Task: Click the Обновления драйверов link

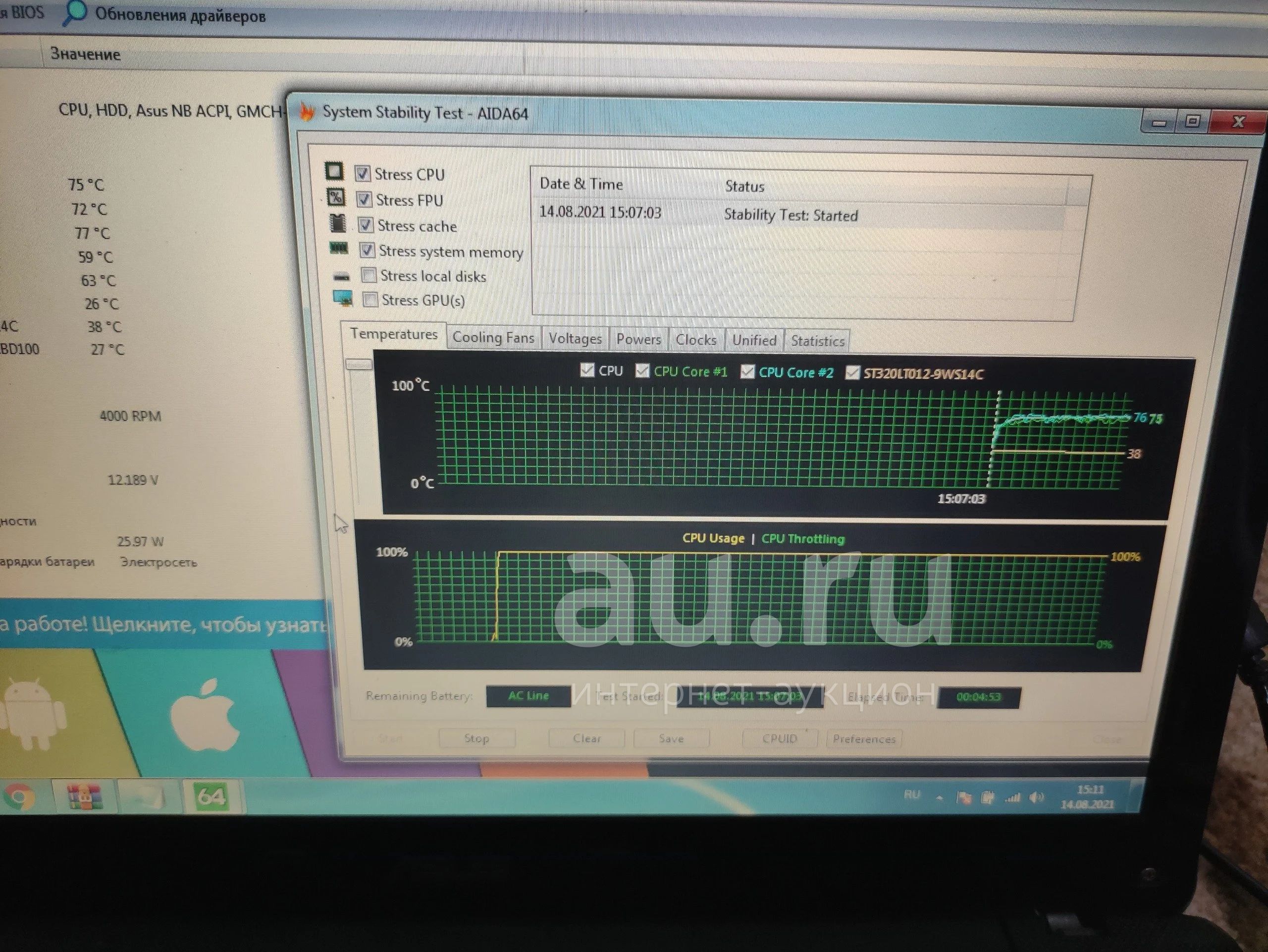Action: 180,15
